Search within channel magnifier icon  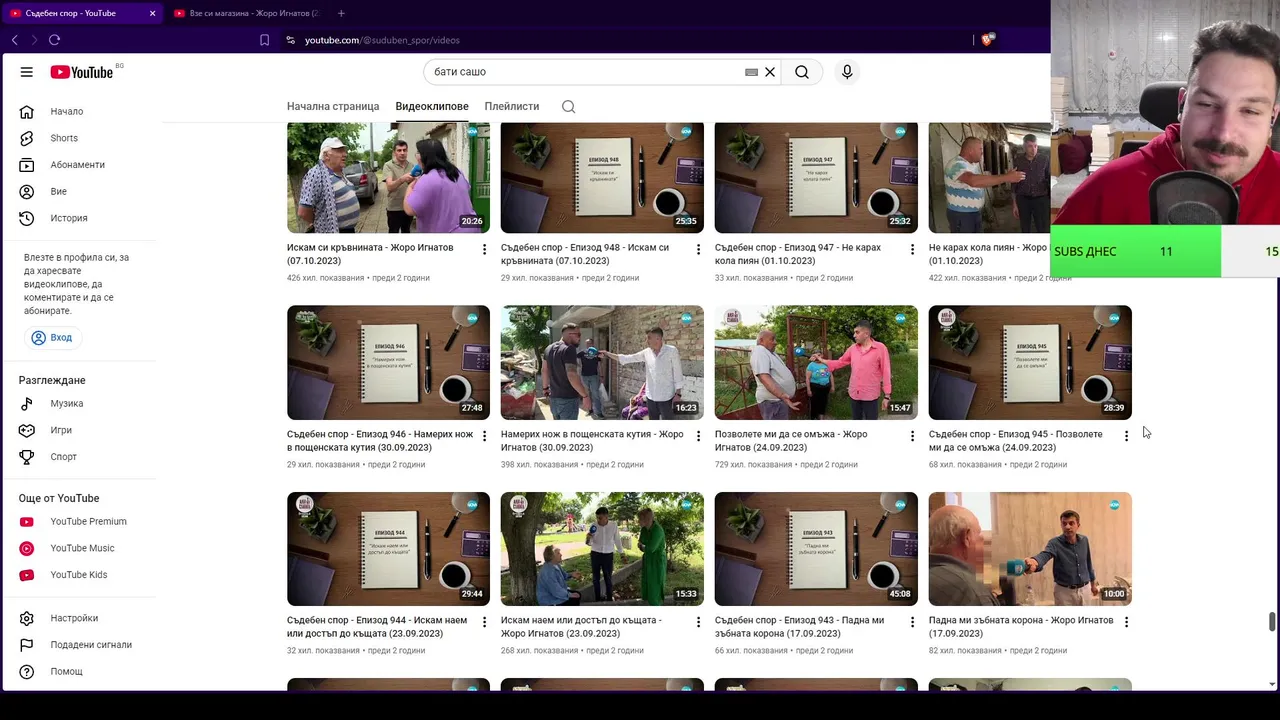569,107
